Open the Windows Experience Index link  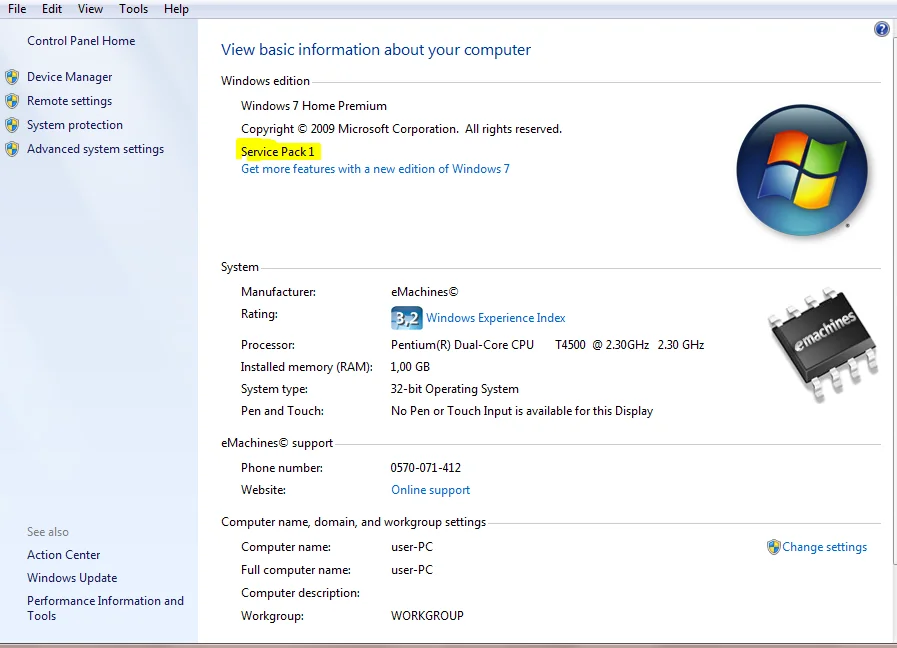click(495, 318)
